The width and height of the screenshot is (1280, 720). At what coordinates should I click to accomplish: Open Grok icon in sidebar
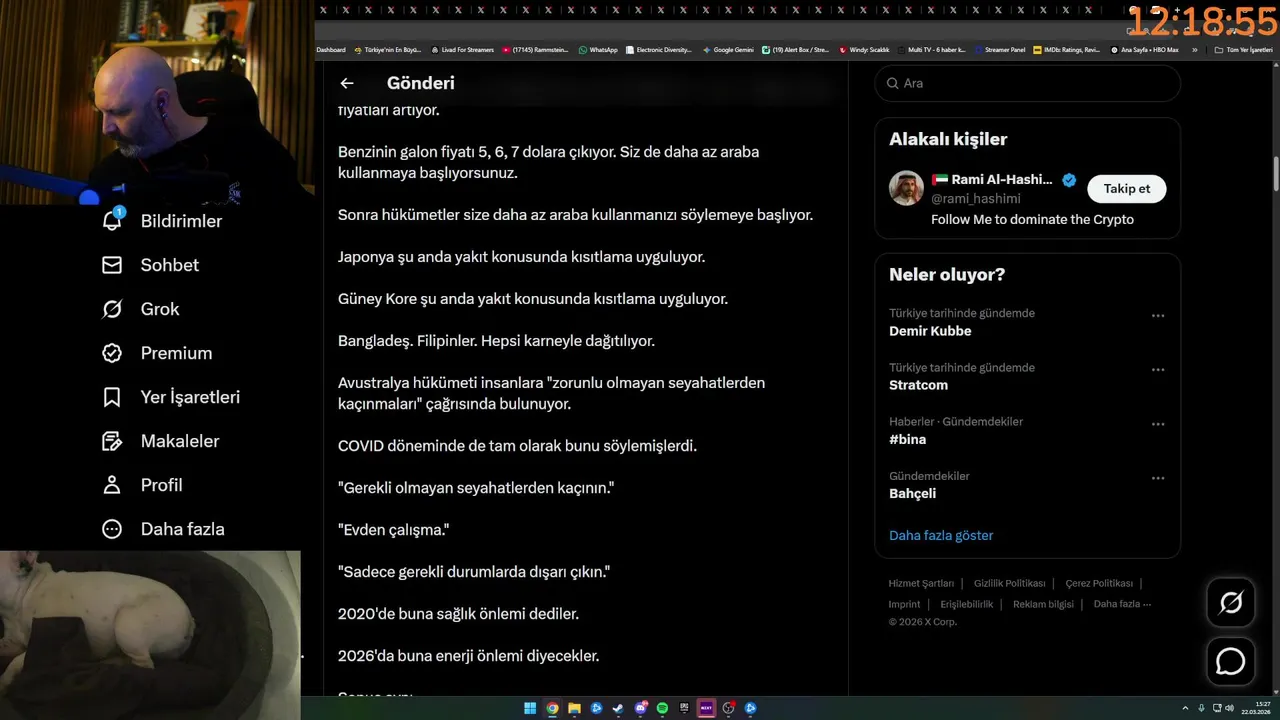pyautogui.click(x=112, y=309)
